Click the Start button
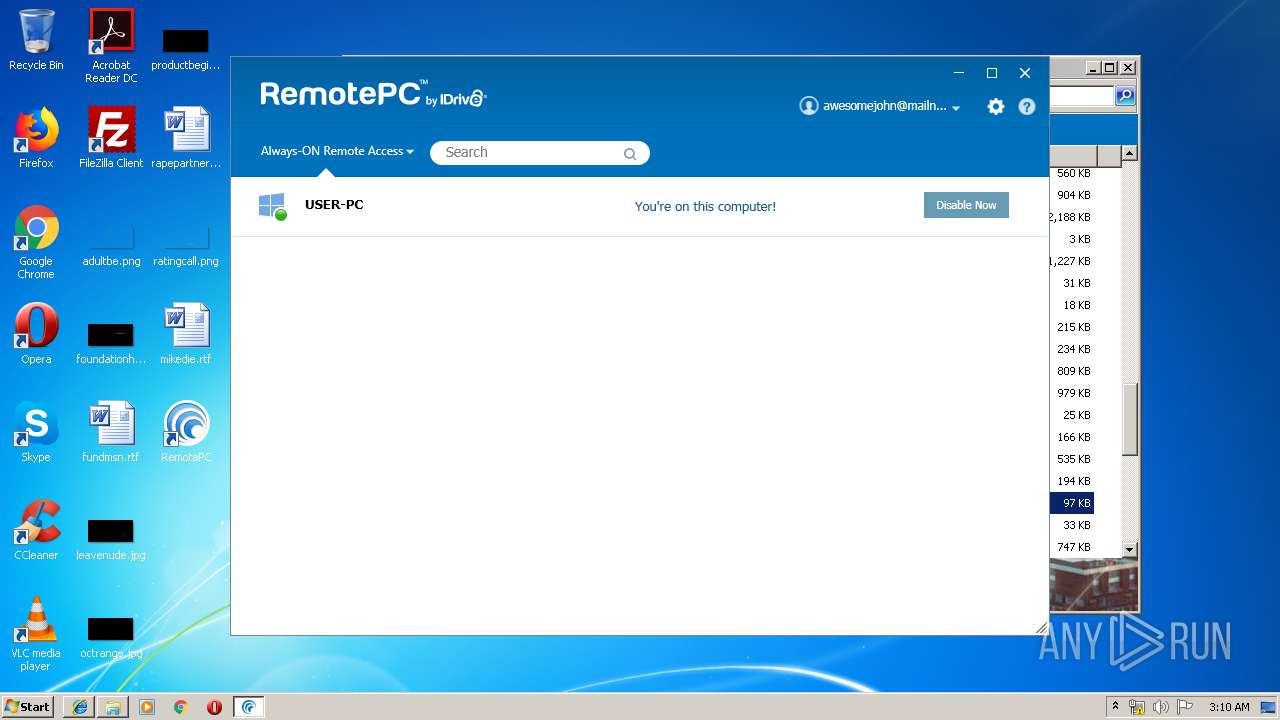1280x720 pixels. 28,706
